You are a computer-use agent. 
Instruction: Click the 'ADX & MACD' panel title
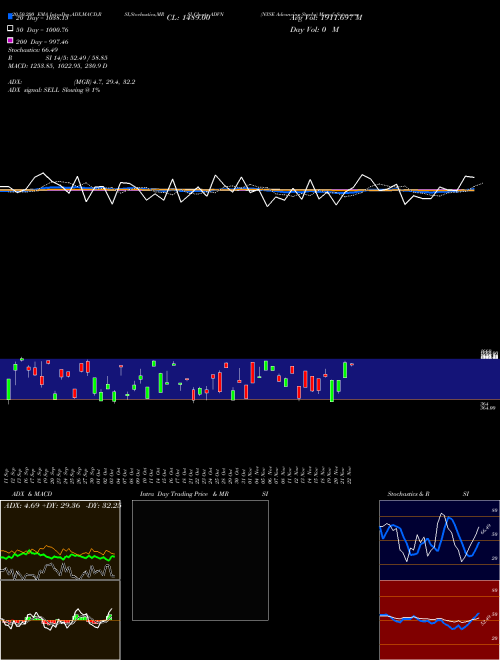[32, 494]
